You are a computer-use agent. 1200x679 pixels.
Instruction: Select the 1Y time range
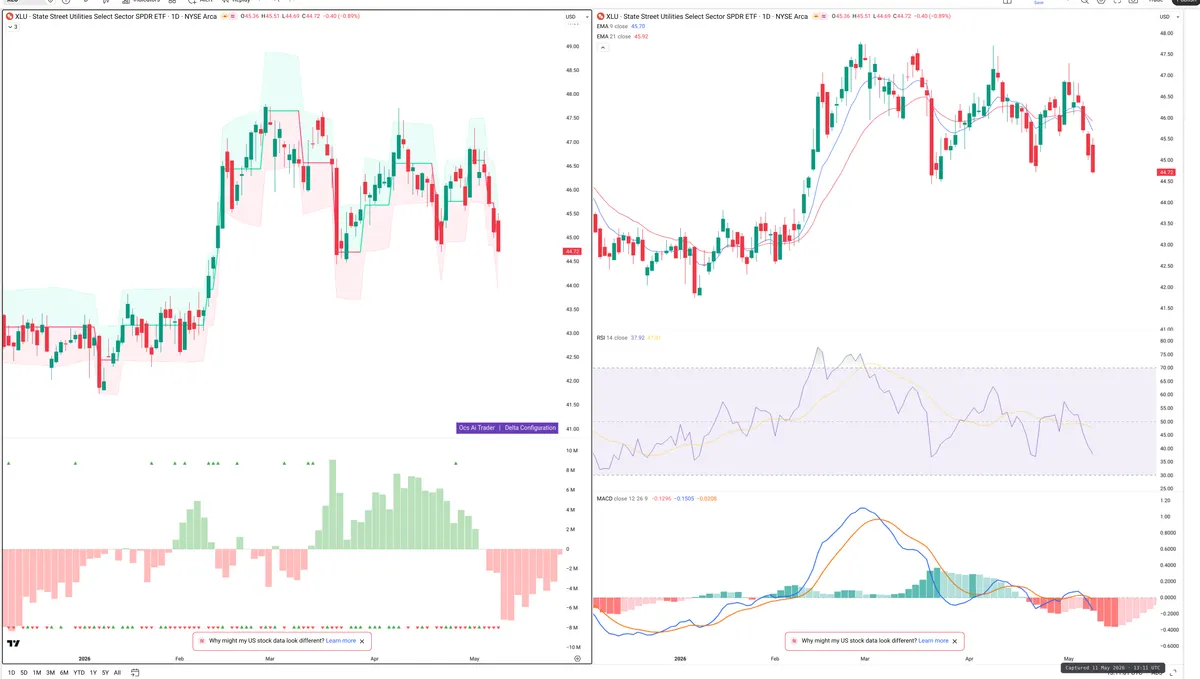93,672
